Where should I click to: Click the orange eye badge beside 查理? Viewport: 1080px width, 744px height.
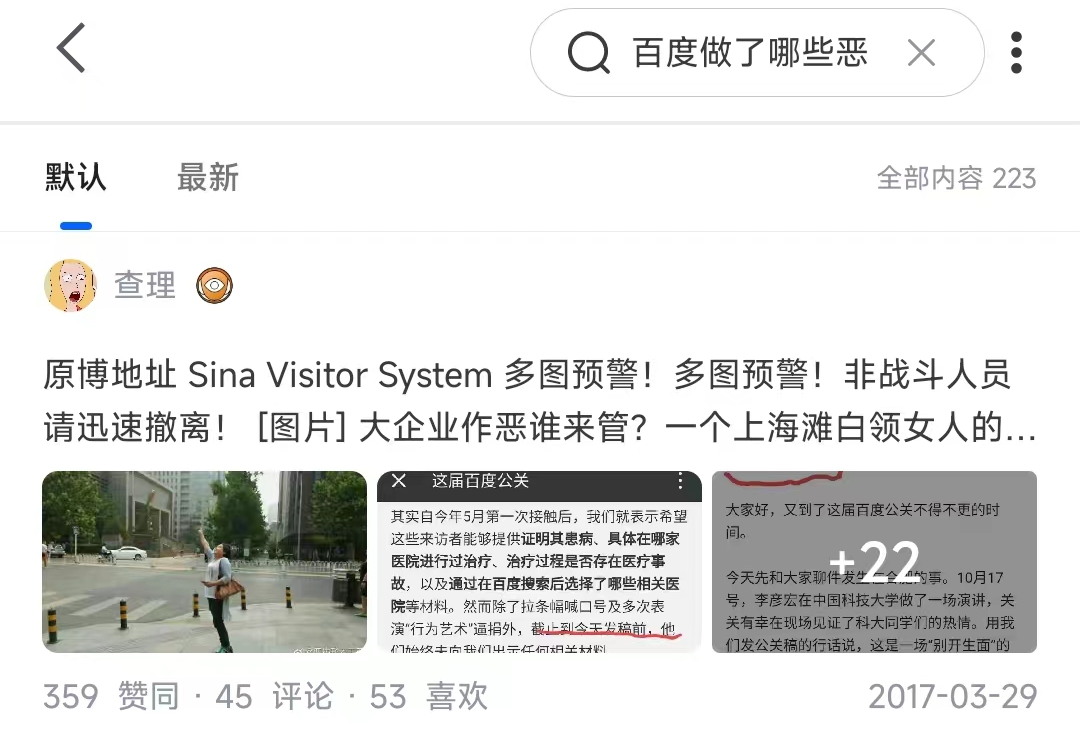click(214, 285)
